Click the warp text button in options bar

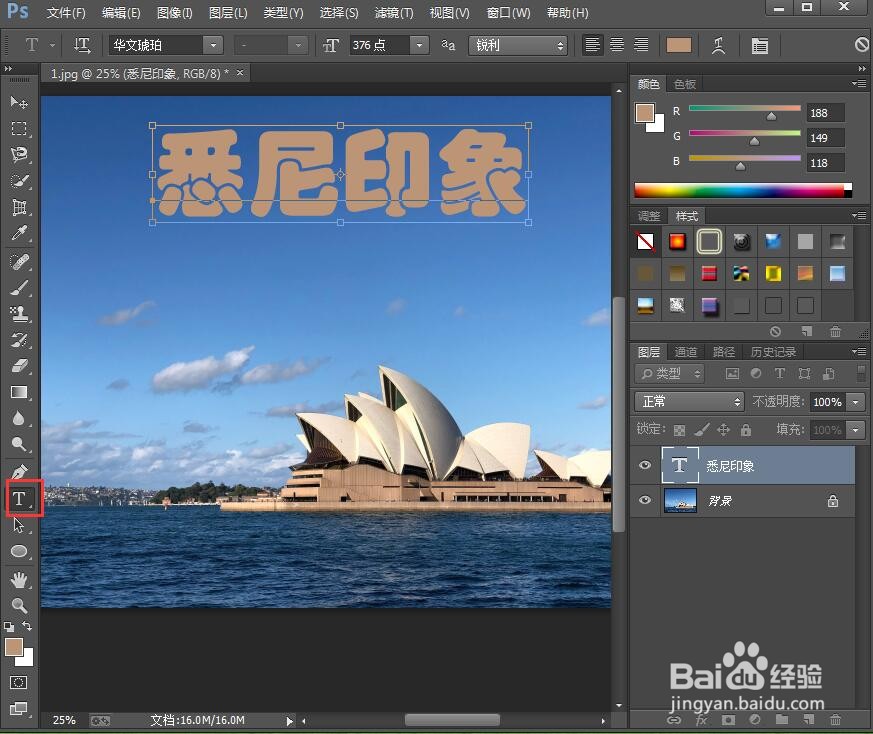[719, 45]
